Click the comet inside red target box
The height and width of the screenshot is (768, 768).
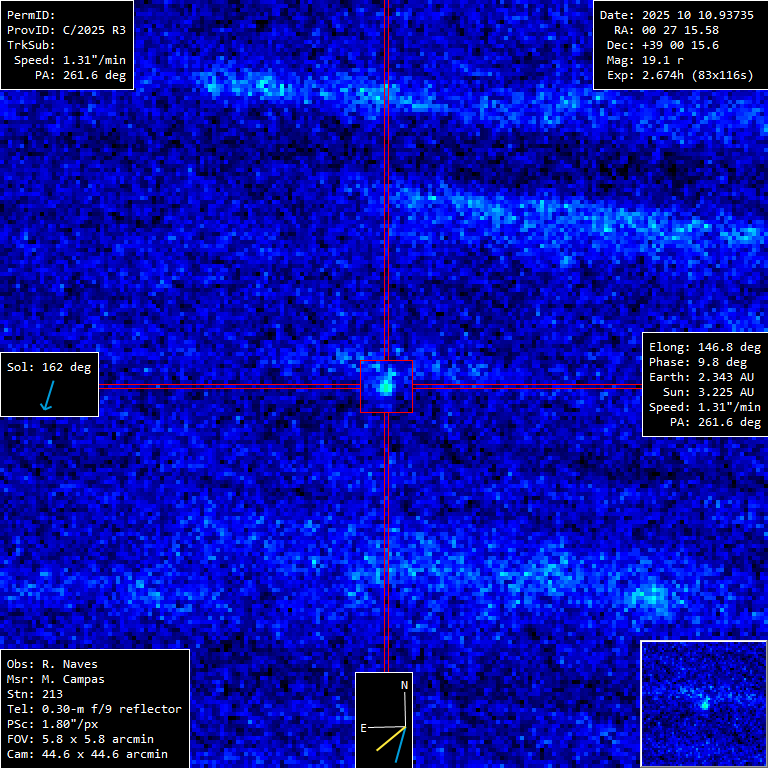click(386, 386)
